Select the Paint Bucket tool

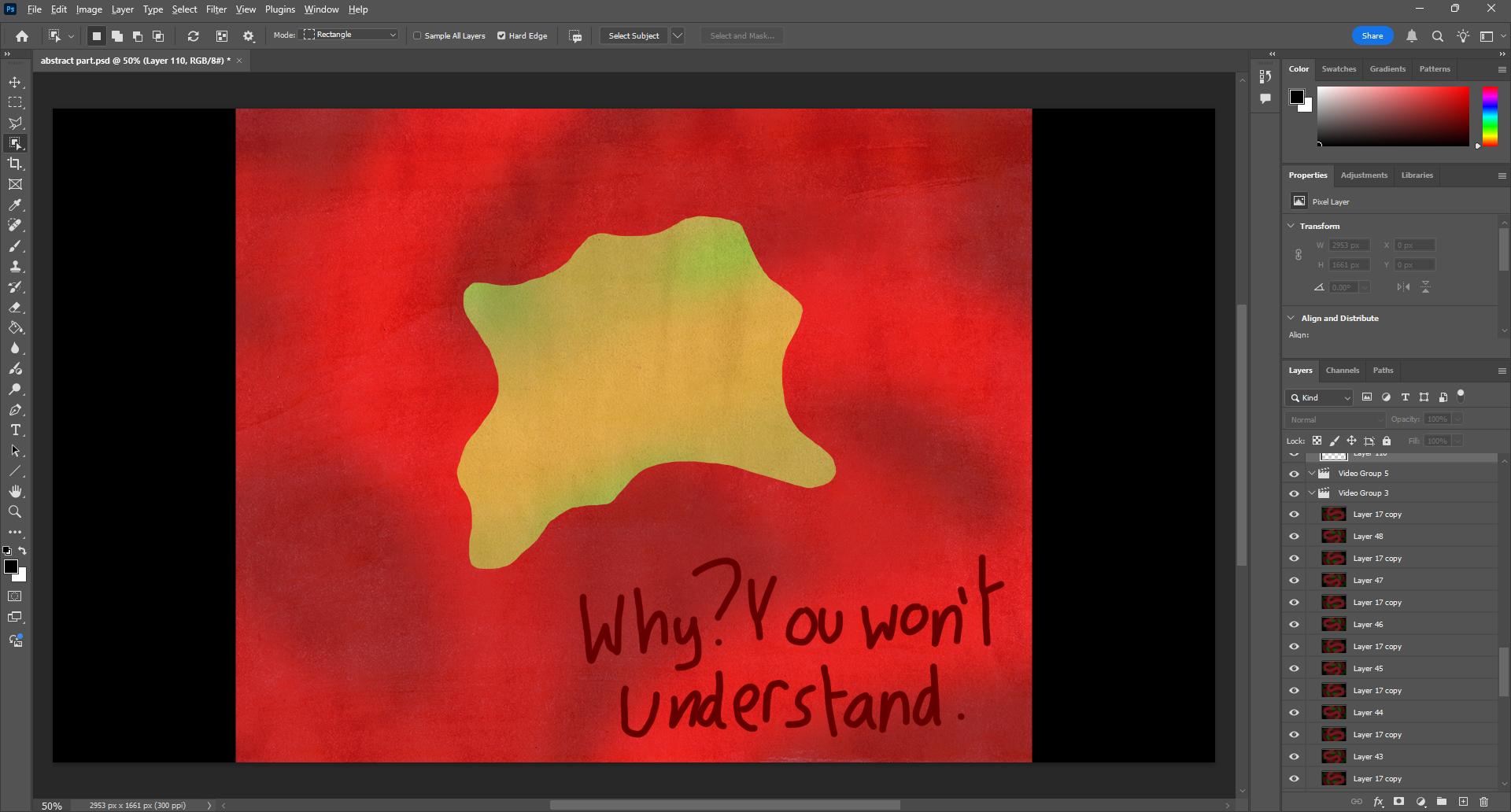click(x=15, y=328)
